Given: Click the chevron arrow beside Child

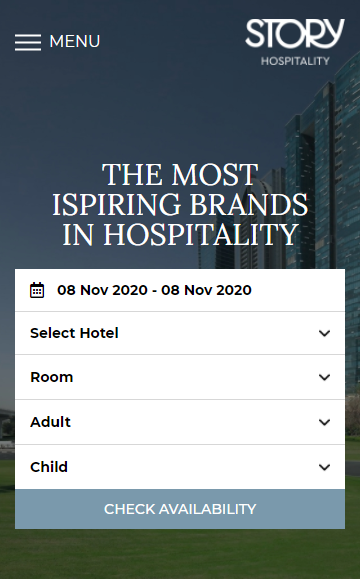Looking at the screenshot, I should tap(324, 467).
